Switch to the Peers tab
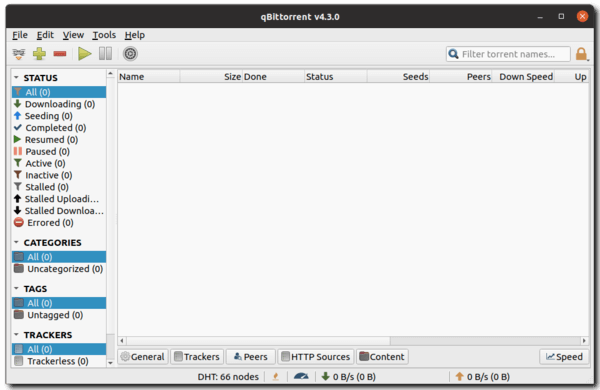This screenshot has width=600, height=390. (x=251, y=357)
